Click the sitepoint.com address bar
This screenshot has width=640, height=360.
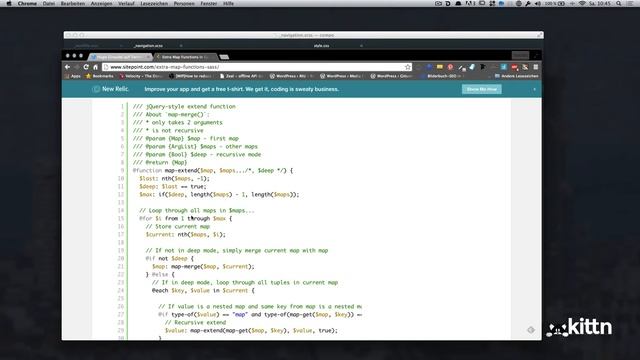click(256, 67)
